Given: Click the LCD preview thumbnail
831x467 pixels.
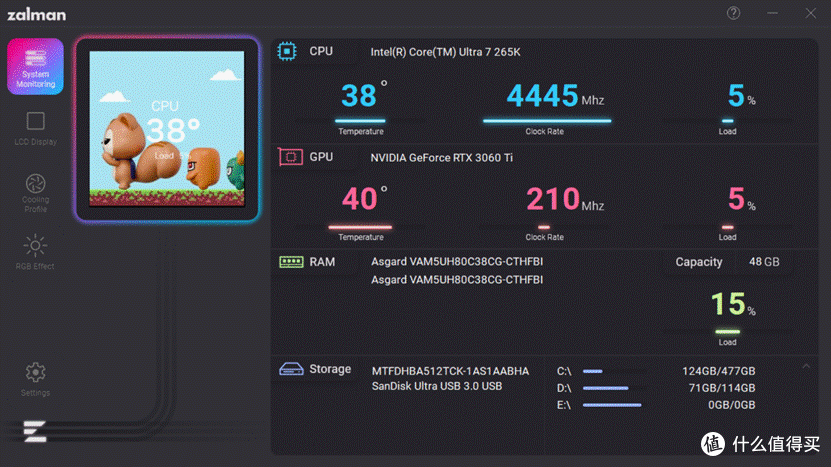Looking at the screenshot, I should click(167, 129).
